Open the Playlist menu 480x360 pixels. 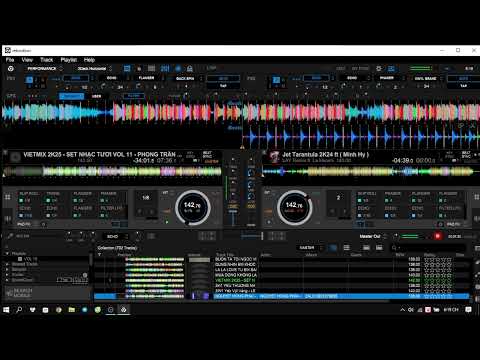69,60
